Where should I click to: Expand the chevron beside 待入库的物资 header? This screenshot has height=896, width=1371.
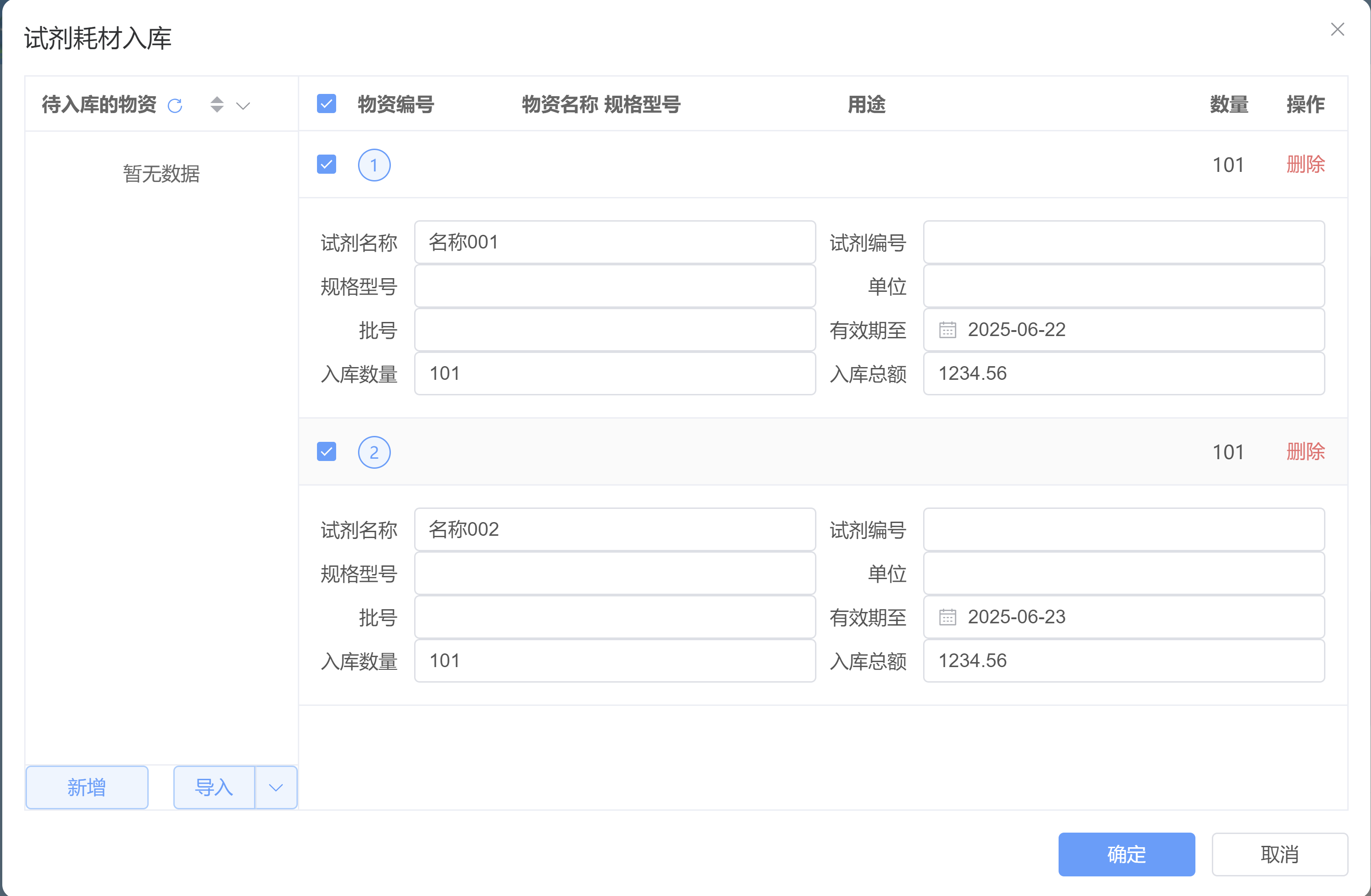coord(243,105)
